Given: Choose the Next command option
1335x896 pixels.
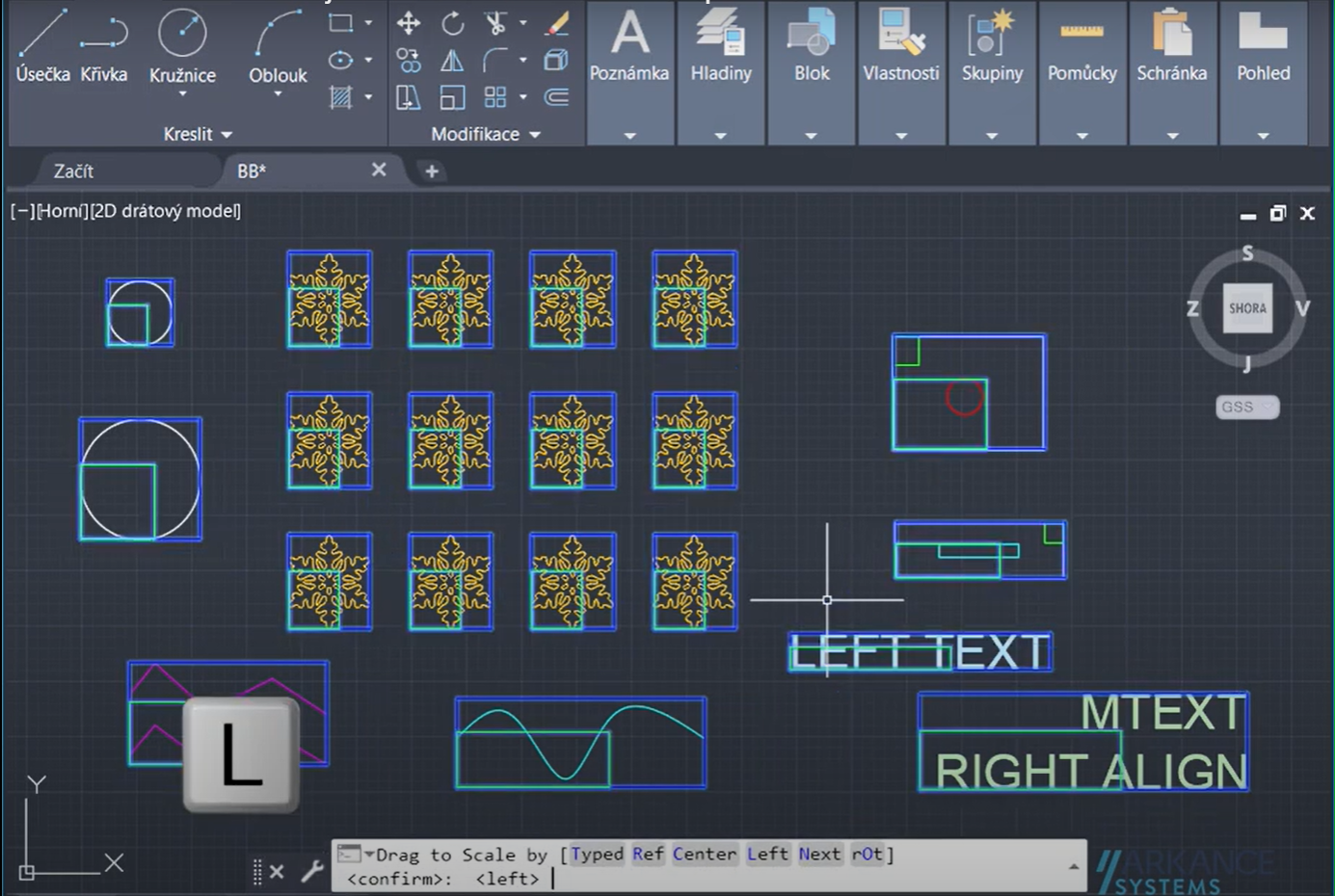Looking at the screenshot, I should click(x=819, y=854).
